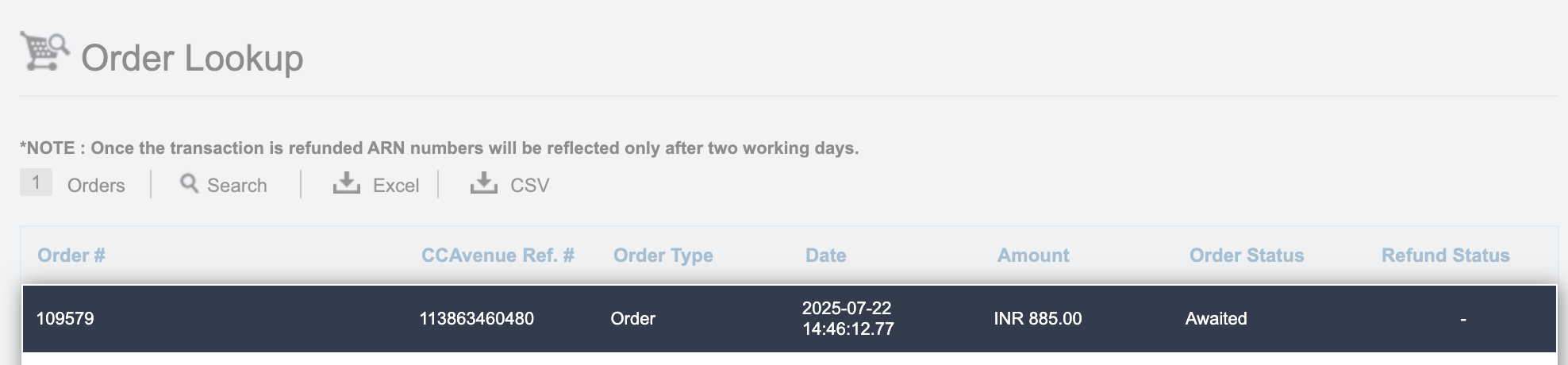
Task: Sort by Date column header
Action: click(825, 255)
